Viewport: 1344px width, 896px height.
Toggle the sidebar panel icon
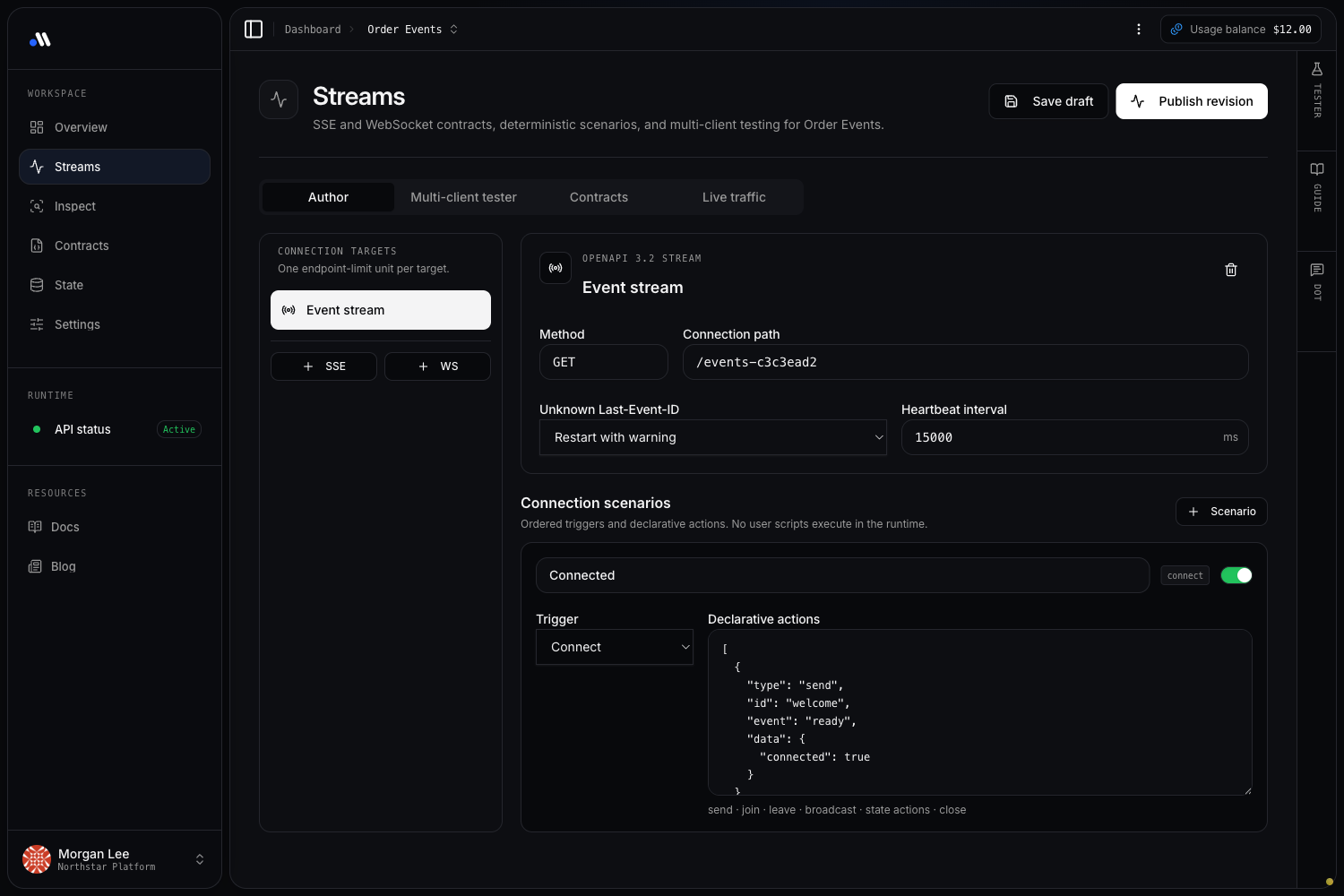(254, 30)
